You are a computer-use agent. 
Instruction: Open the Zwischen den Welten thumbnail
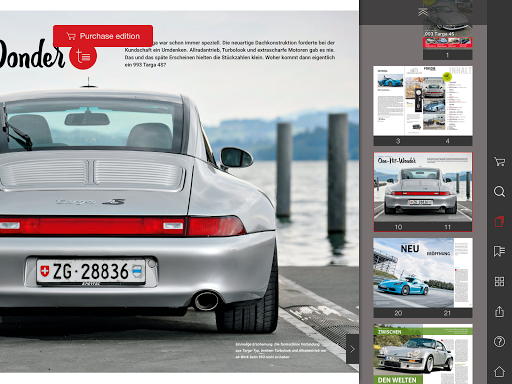(x=423, y=354)
